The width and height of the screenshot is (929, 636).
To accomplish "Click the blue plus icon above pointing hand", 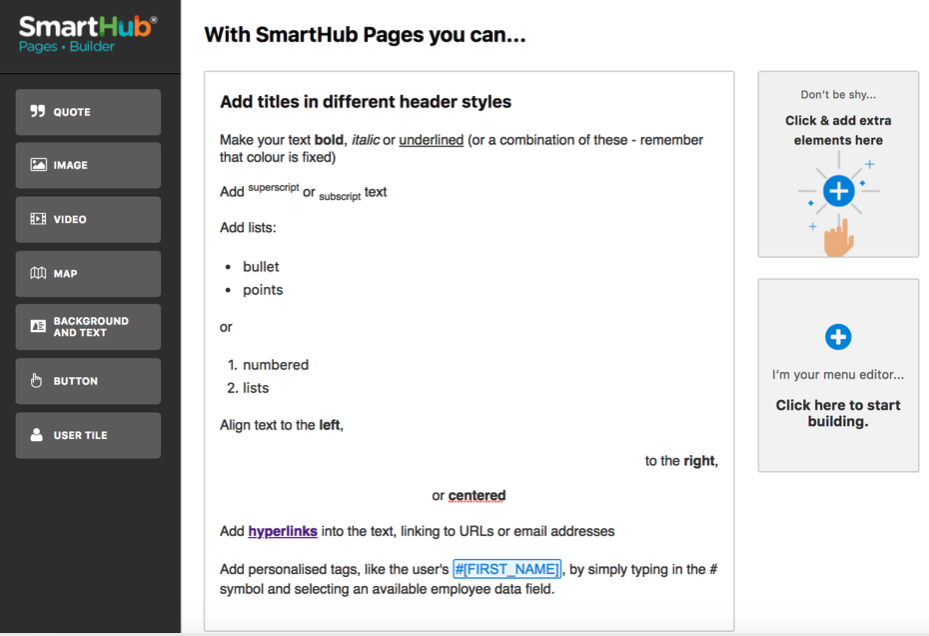I will [x=838, y=191].
